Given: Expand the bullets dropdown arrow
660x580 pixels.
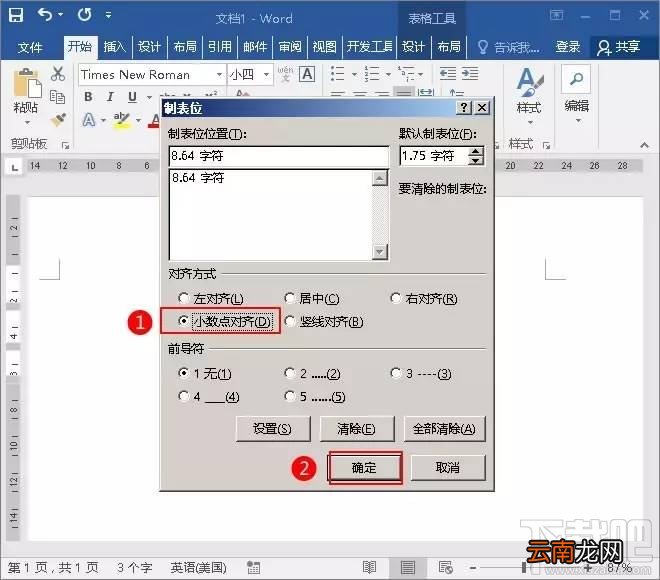Looking at the screenshot, I should [x=354, y=74].
